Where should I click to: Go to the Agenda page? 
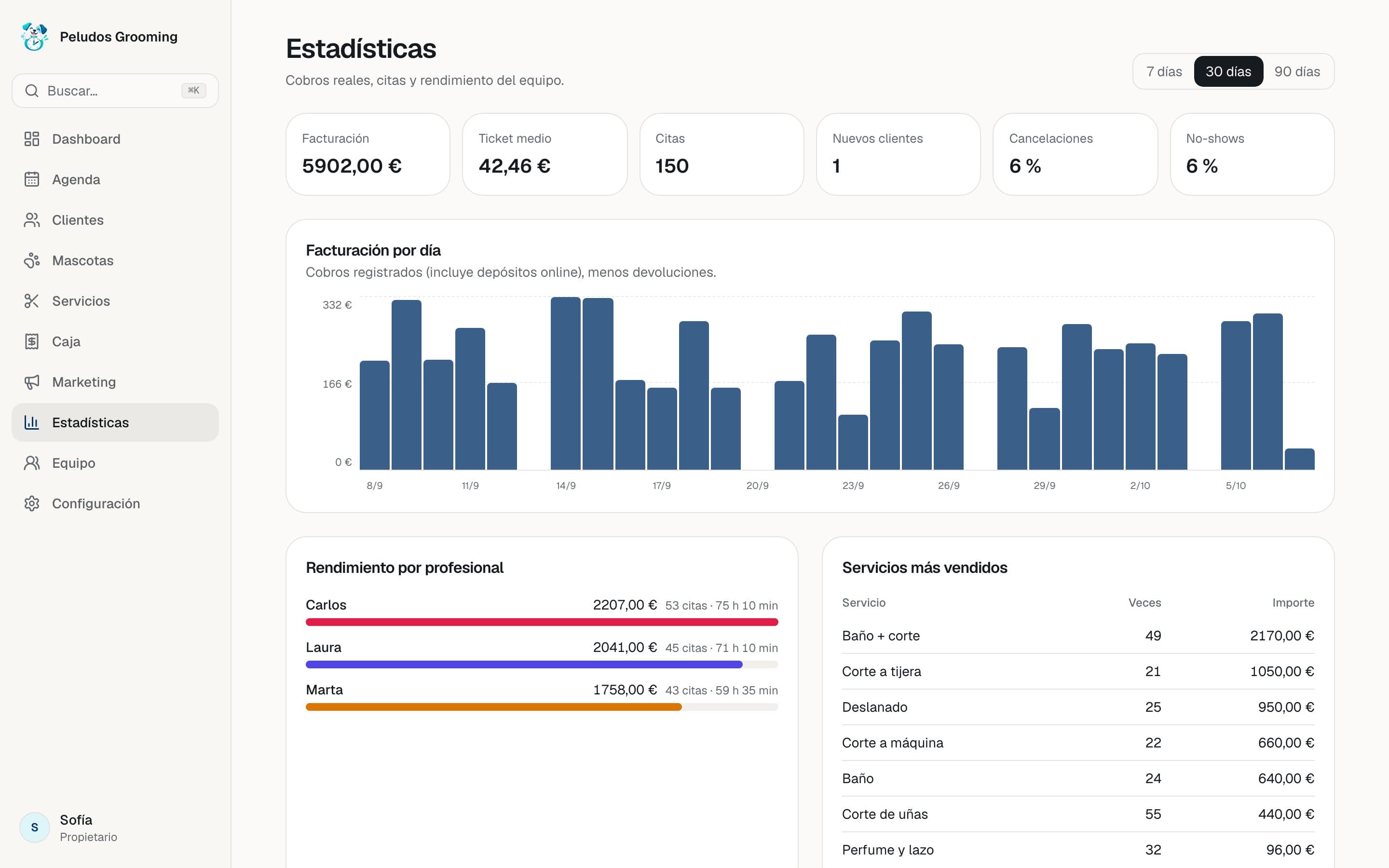point(115,179)
